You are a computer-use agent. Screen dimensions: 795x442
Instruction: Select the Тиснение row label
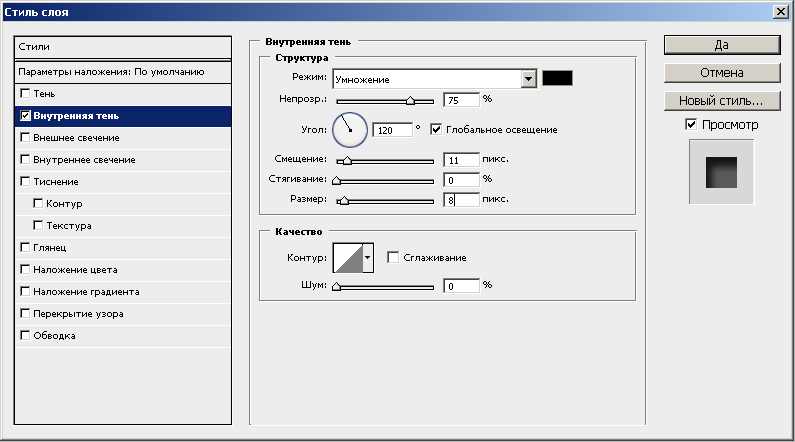[56, 181]
